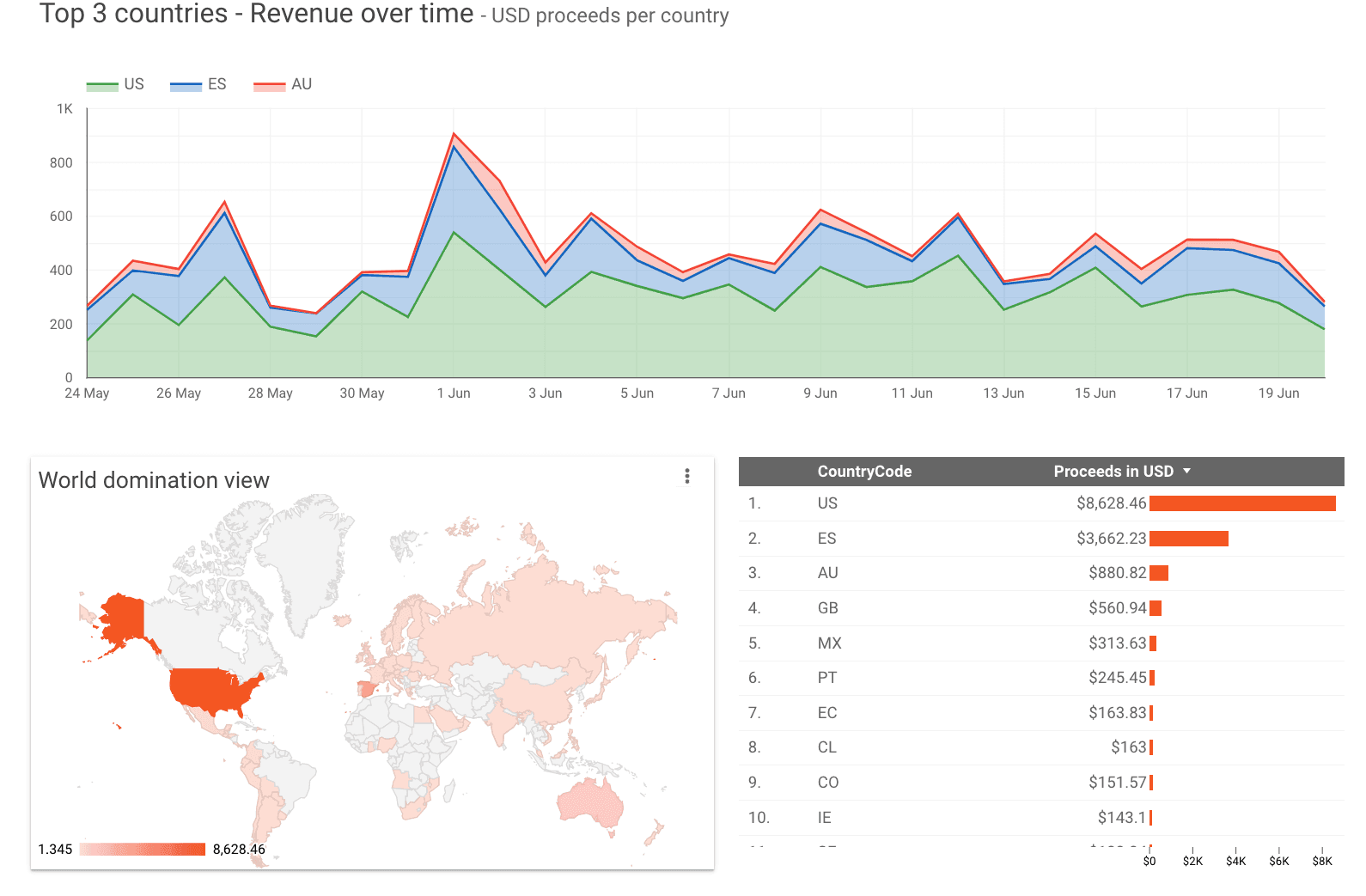Click the GB country code cell
Viewport: 1366px width, 896px height.
tap(827, 608)
